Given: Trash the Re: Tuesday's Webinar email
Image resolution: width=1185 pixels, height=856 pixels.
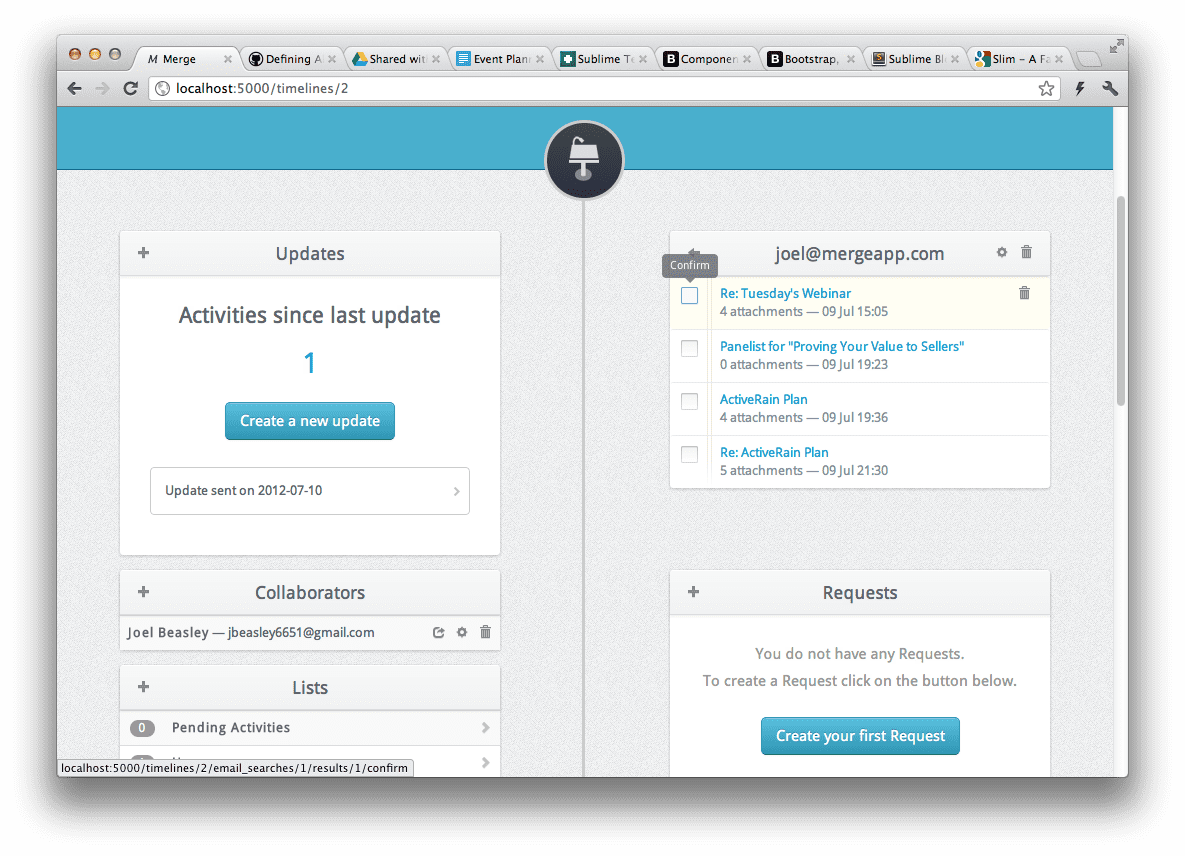Looking at the screenshot, I should (1024, 293).
